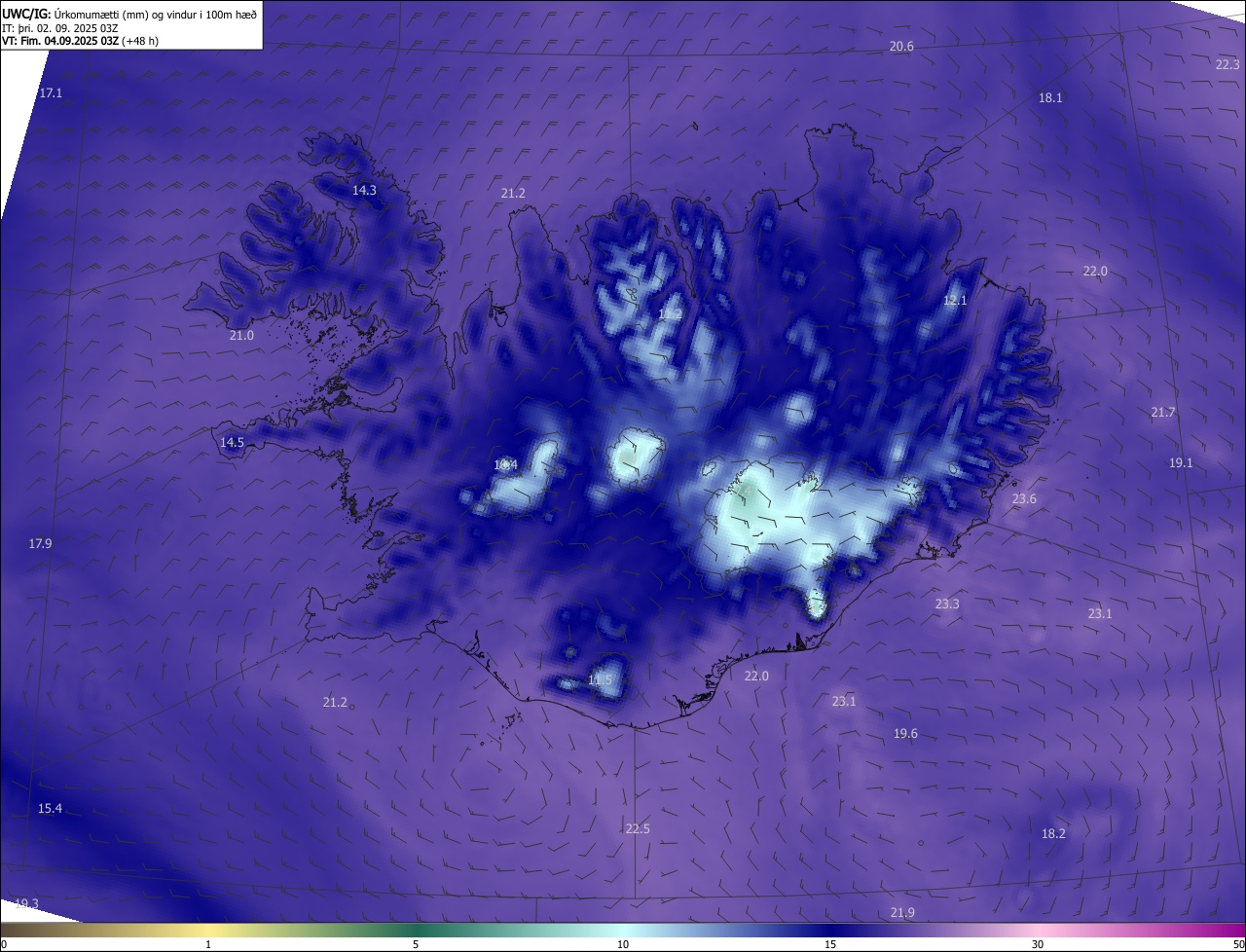Click the colorbar tick label 5
The width and height of the screenshot is (1246, 952).
416,944
